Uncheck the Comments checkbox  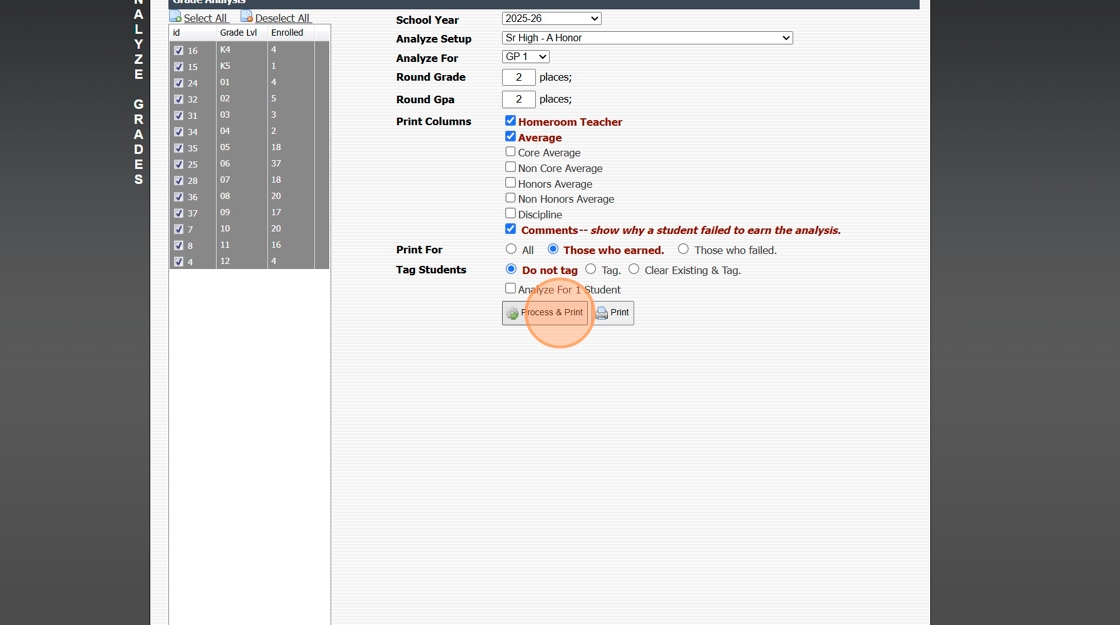click(510, 229)
